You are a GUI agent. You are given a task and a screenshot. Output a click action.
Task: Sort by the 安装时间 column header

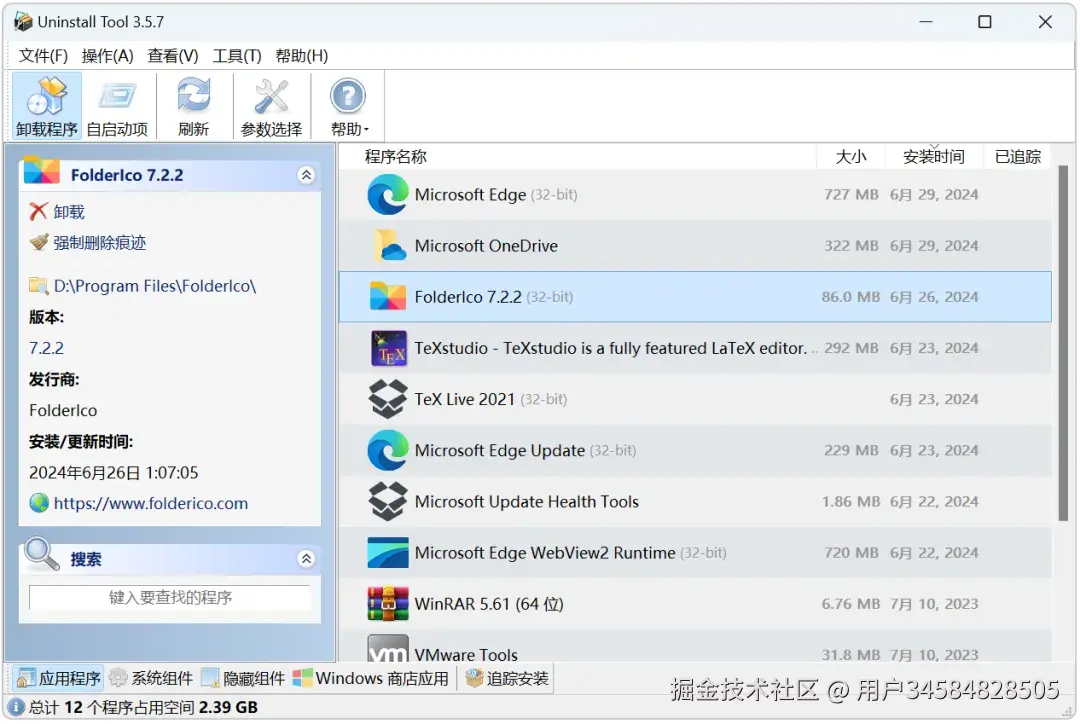click(x=934, y=157)
